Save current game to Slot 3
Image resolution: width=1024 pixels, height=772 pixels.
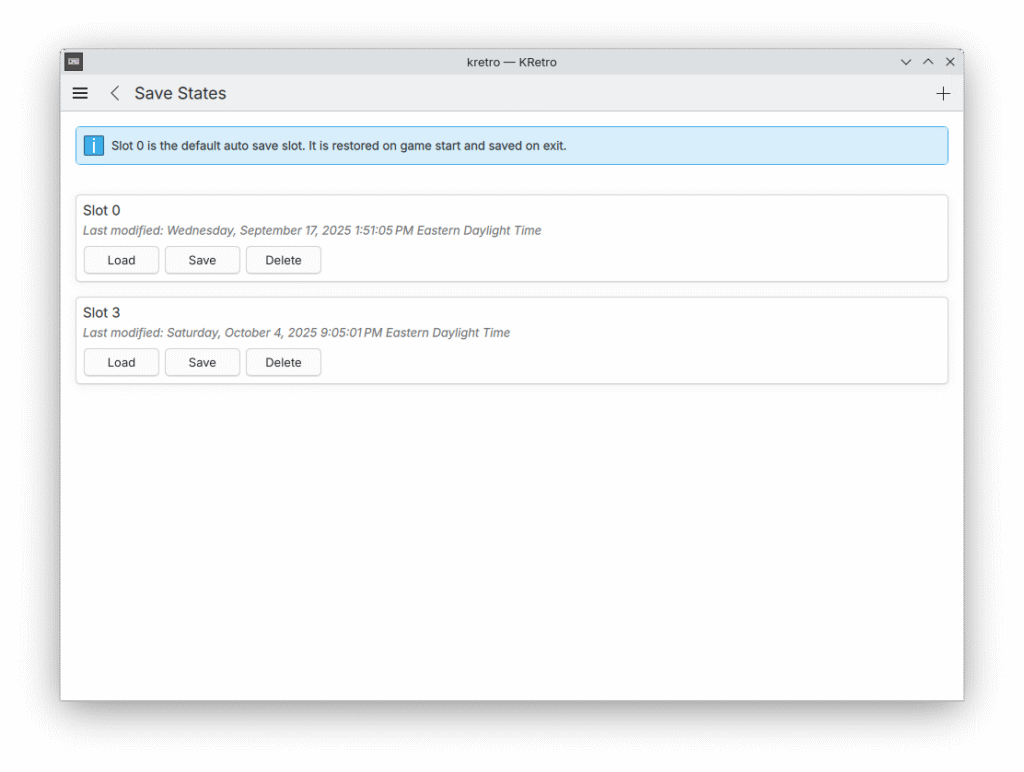pos(202,362)
